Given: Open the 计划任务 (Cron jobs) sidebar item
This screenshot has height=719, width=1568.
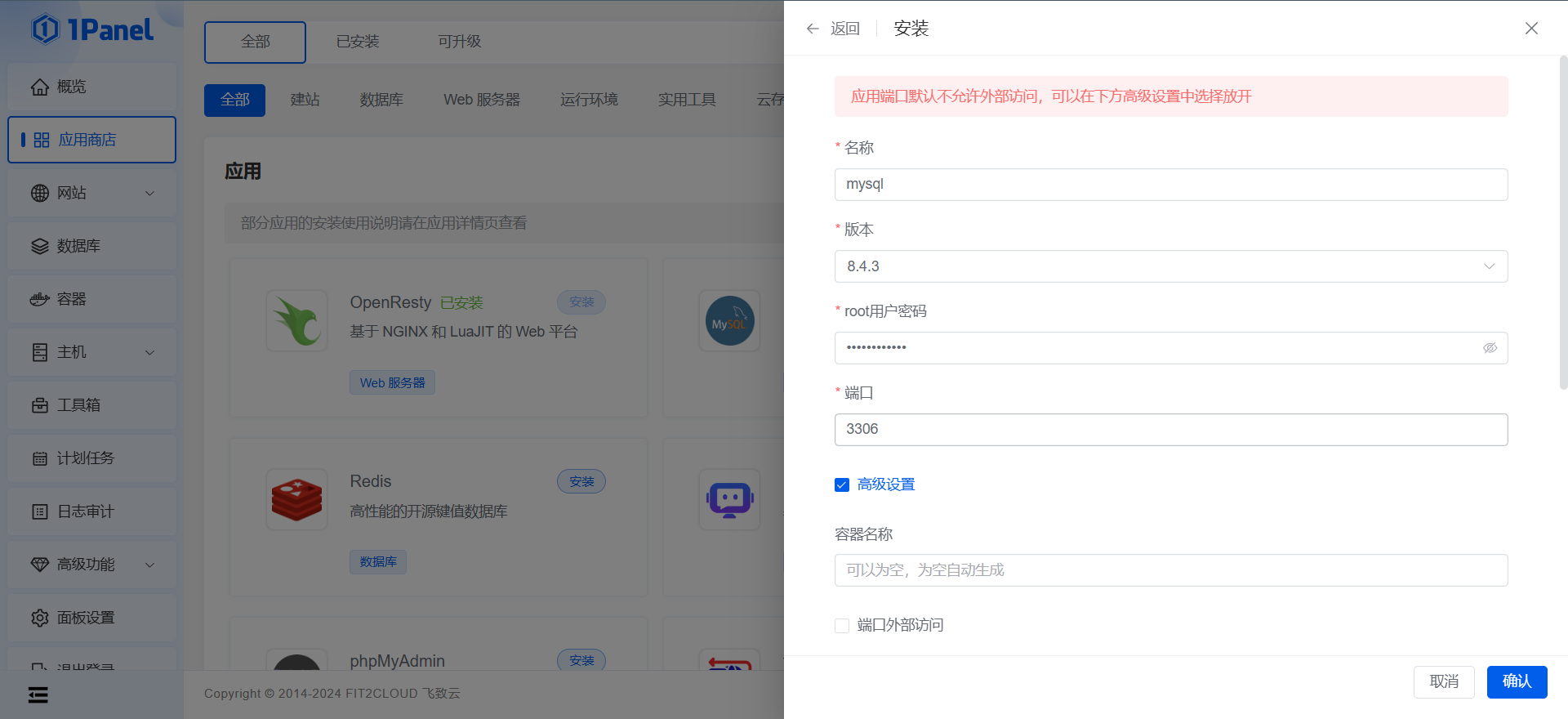Looking at the screenshot, I should pyautogui.click(x=91, y=458).
